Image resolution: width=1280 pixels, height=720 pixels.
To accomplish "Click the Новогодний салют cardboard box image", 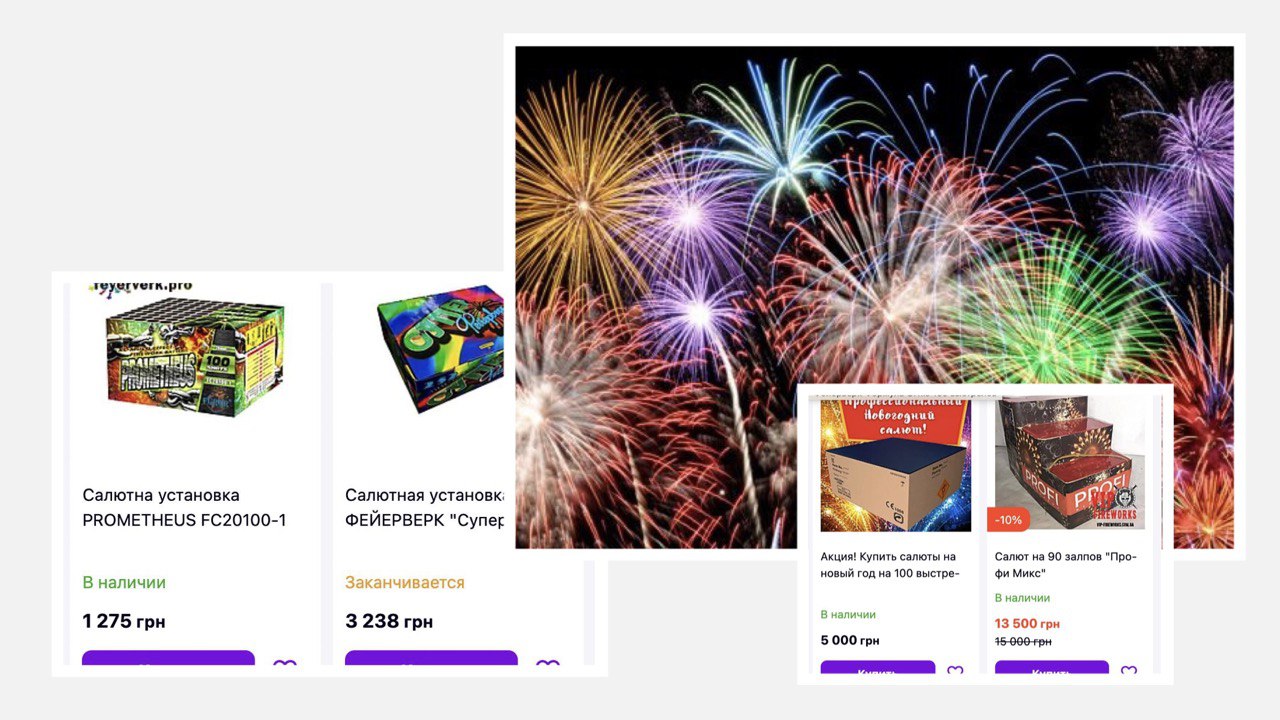I will click(896, 464).
